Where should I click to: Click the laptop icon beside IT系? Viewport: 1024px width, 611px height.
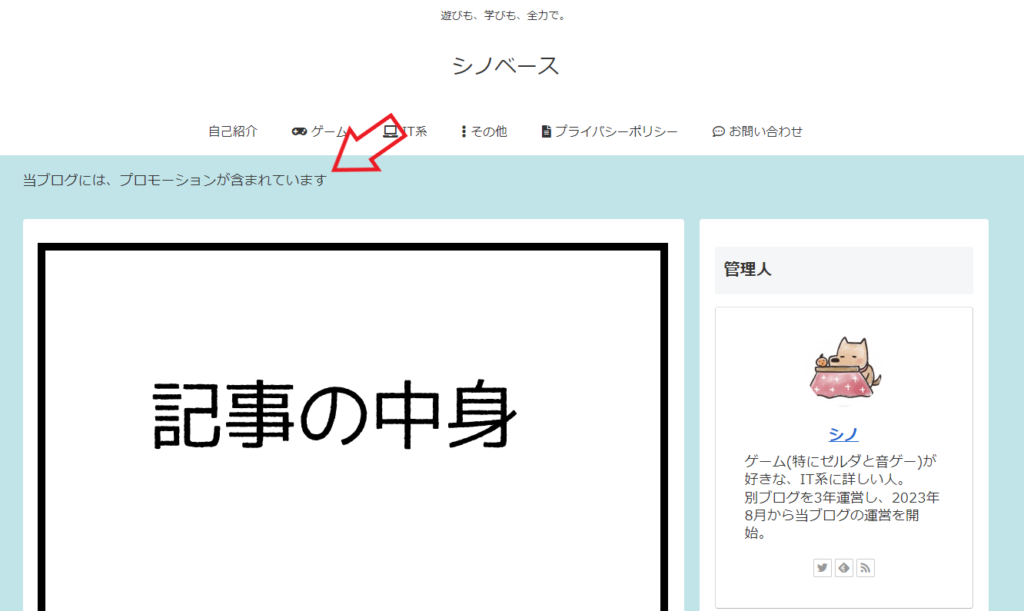coord(390,131)
